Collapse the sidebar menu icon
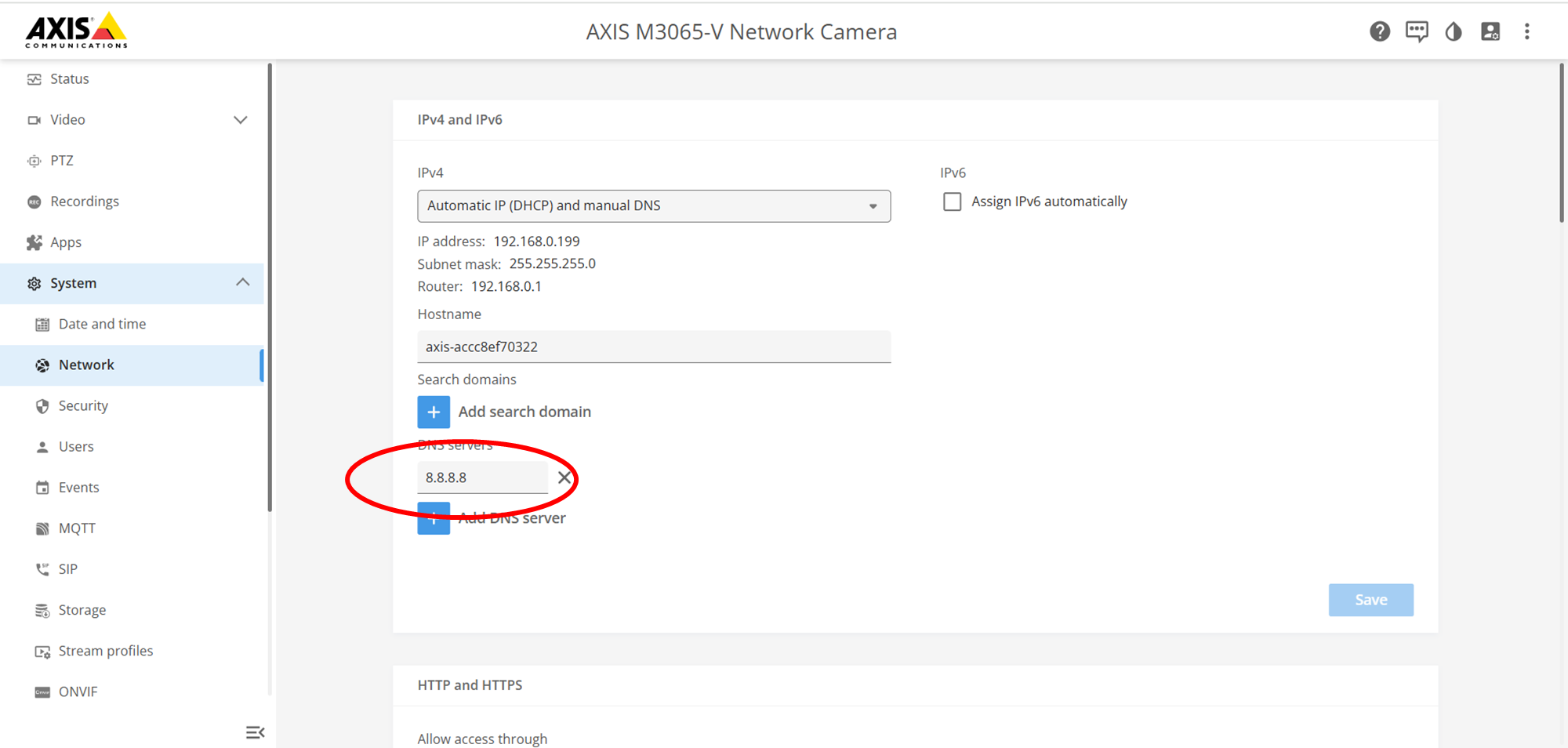 [255, 732]
